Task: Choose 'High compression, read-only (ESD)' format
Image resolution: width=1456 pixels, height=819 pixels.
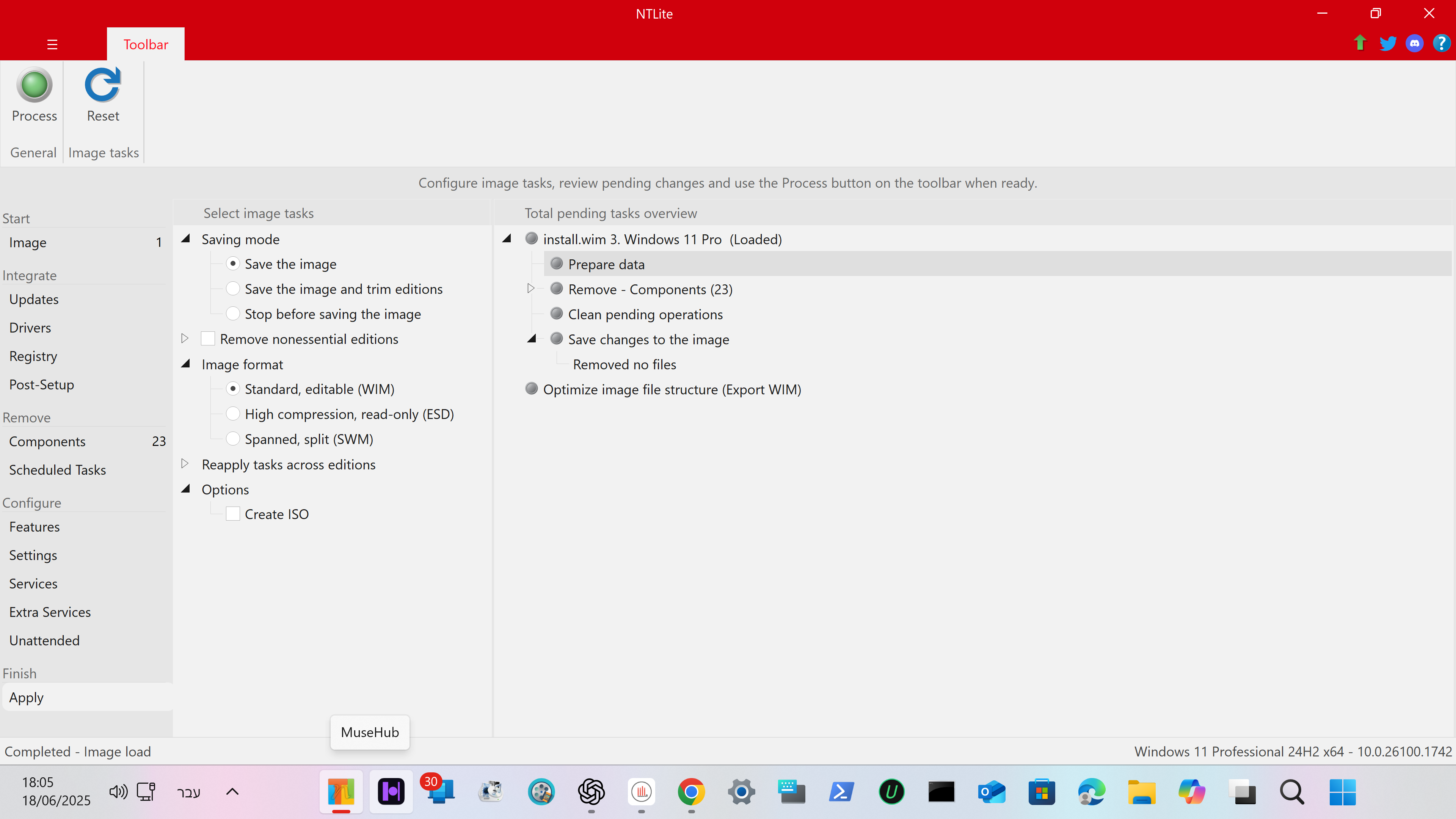Action: [x=233, y=414]
